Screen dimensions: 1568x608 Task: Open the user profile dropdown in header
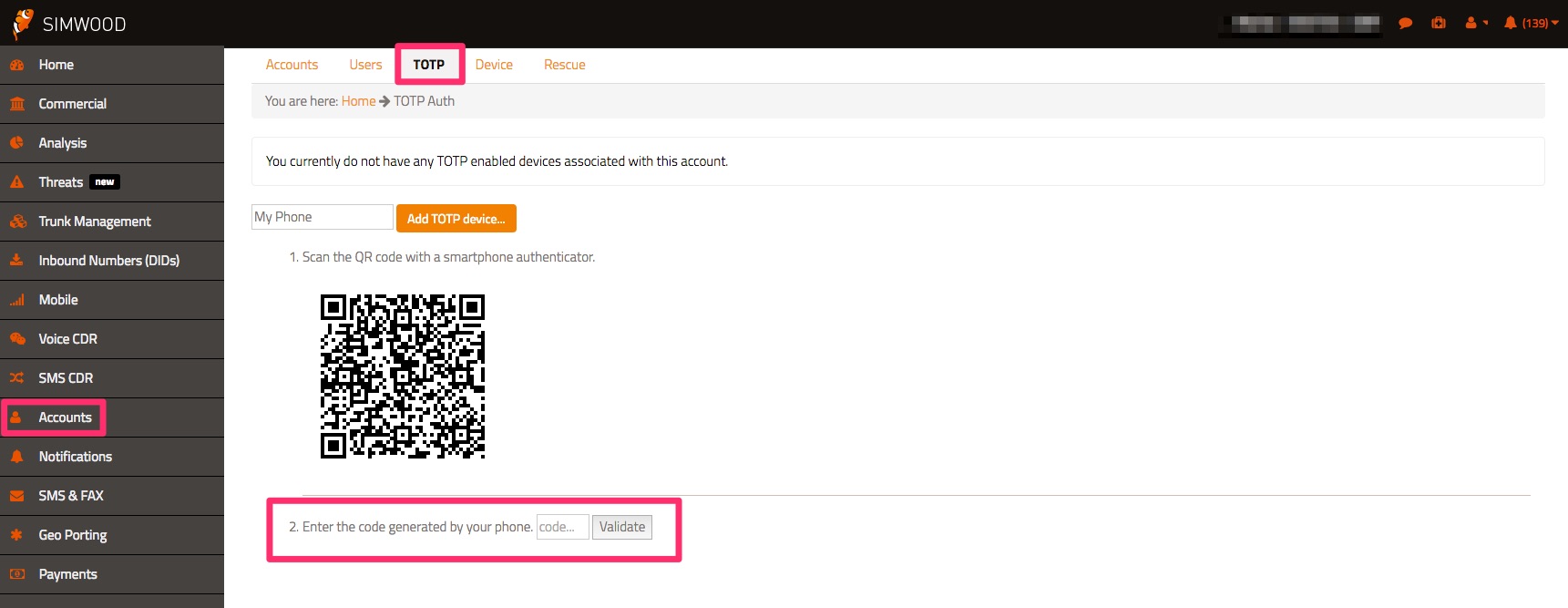[x=1476, y=23]
